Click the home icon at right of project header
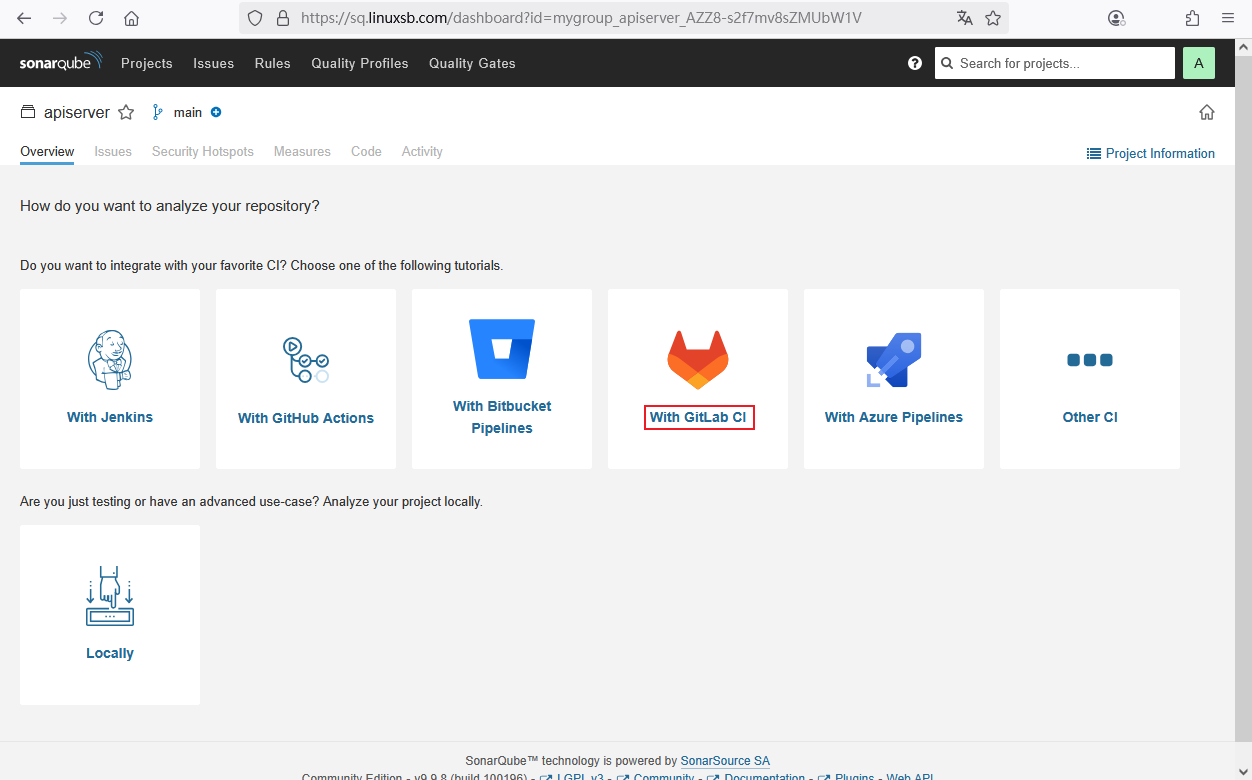The image size is (1252, 780). click(1207, 112)
